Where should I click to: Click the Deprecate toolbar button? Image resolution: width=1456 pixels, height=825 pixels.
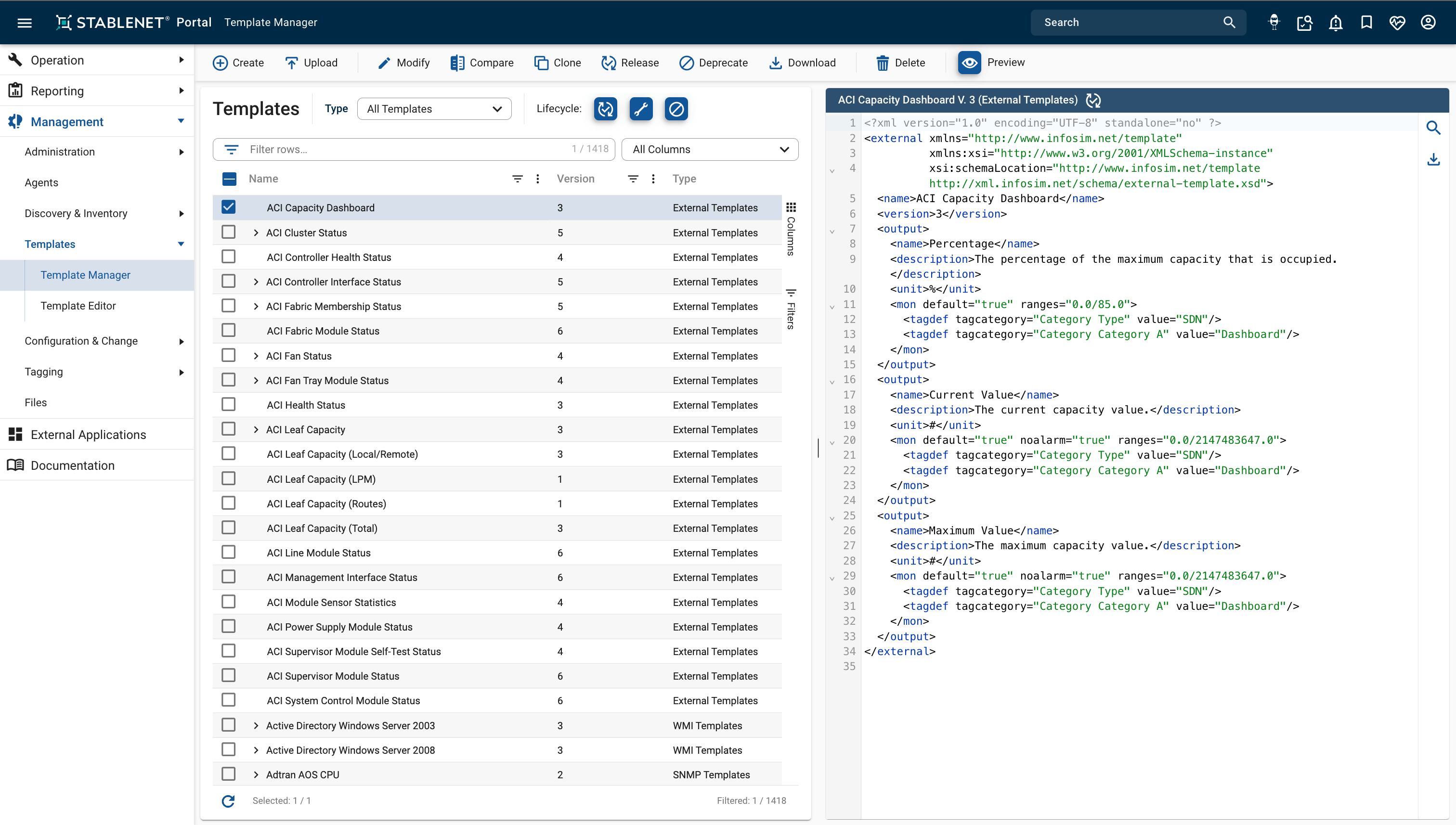(x=713, y=63)
